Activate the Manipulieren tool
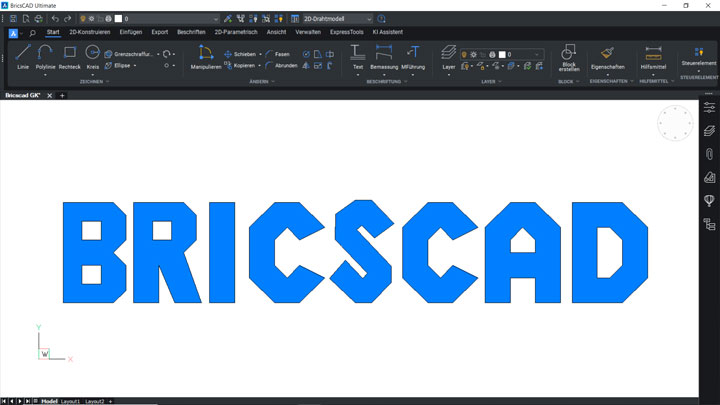 pos(206,57)
